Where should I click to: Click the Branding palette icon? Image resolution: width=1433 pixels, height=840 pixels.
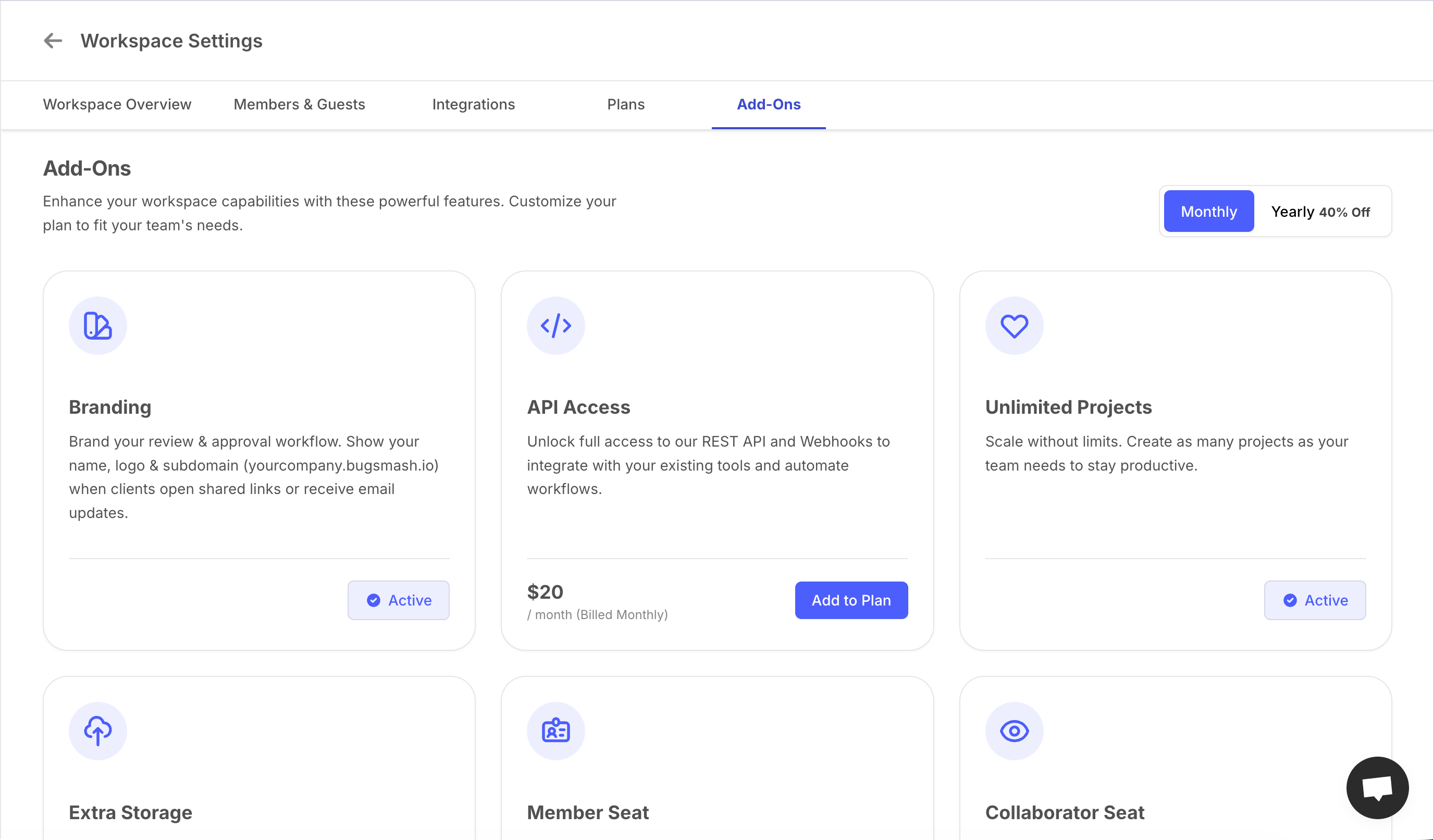(x=98, y=326)
